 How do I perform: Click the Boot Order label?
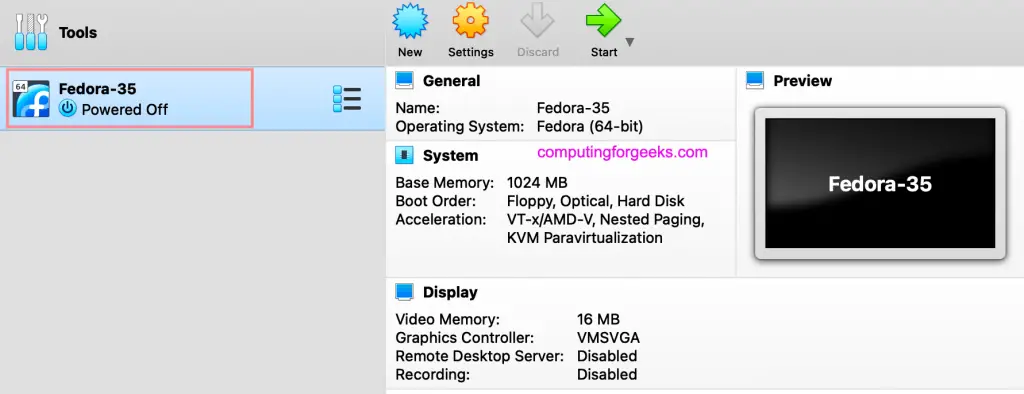pyautogui.click(x=436, y=201)
